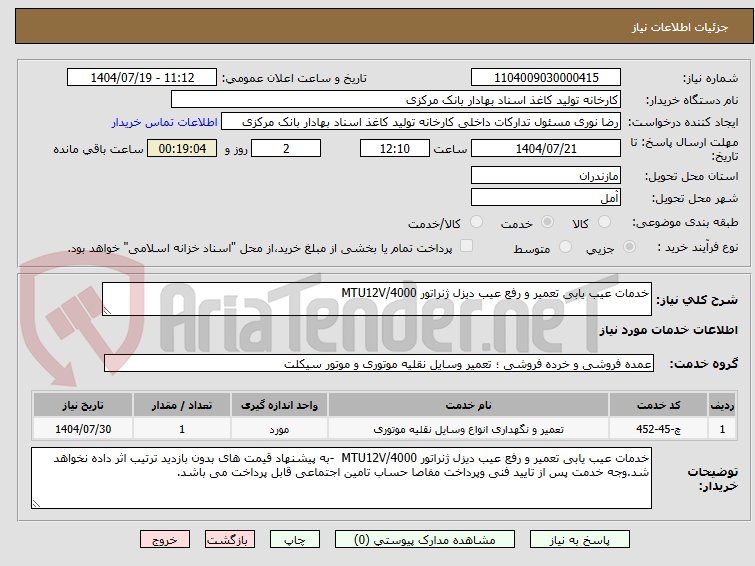Click resize handle of شرح کلی نیاز textarea
The width and height of the screenshot is (755, 566).
[107, 311]
